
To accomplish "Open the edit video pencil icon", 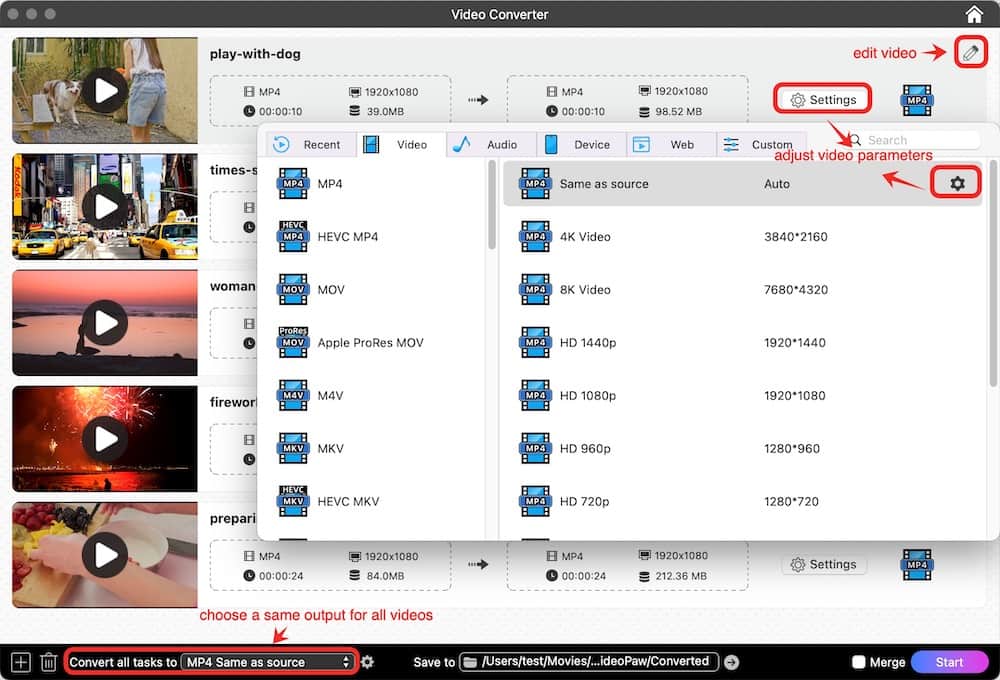I will (969, 53).
